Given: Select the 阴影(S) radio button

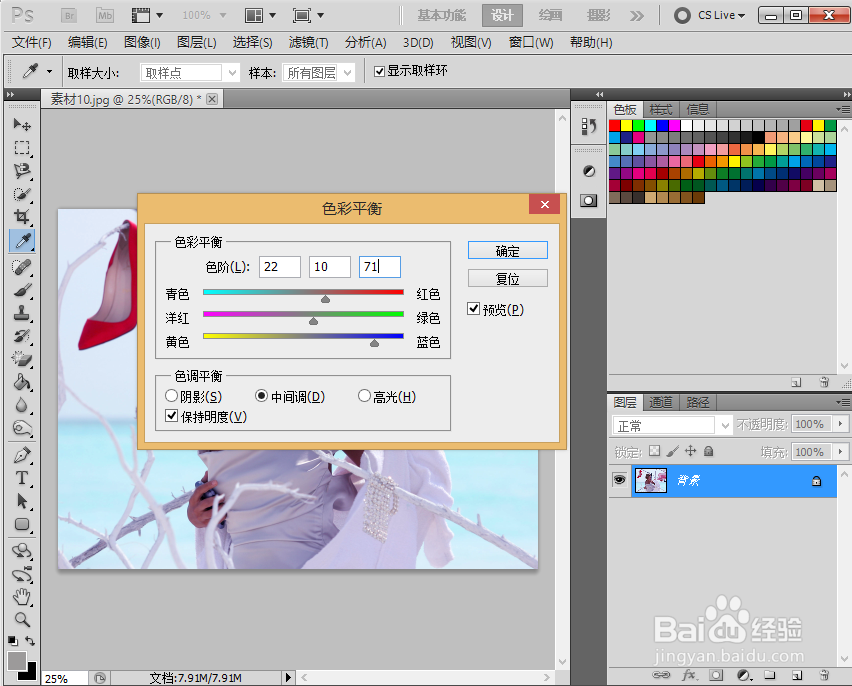Looking at the screenshot, I should pos(171,396).
